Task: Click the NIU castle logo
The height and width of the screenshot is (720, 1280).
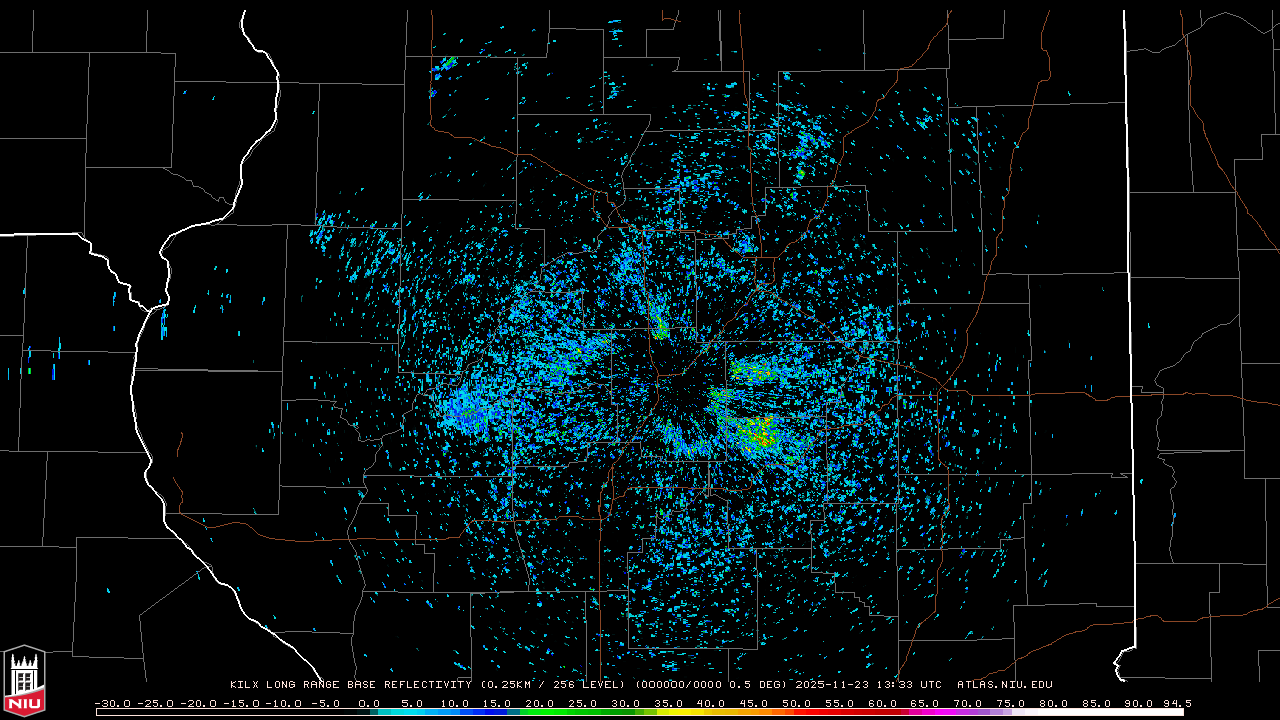Action: click(24, 682)
